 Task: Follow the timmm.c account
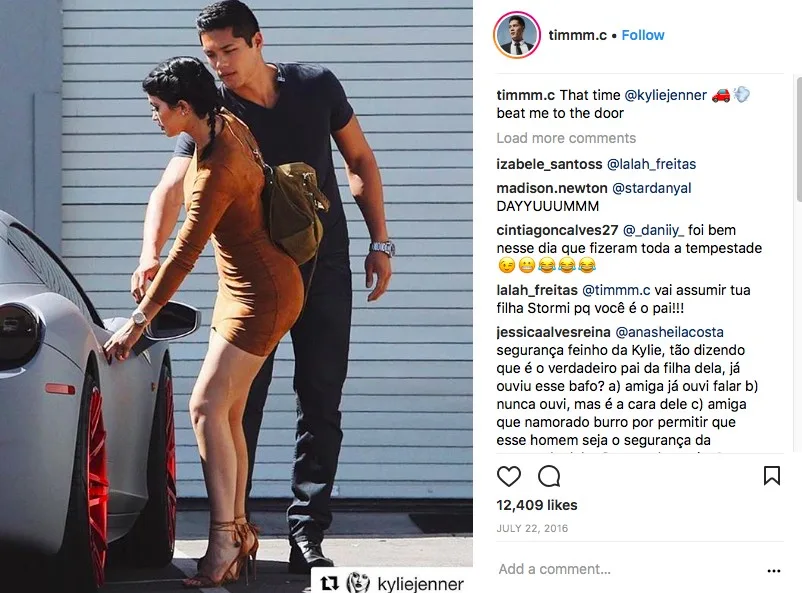click(x=642, y=35)
